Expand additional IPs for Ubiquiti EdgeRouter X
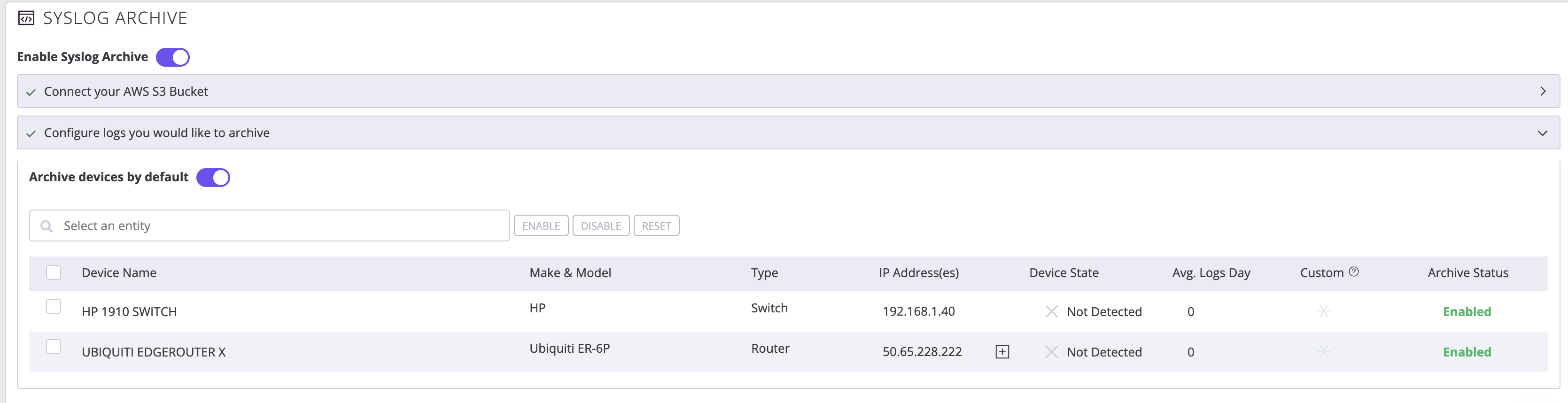 coord(1002,352)
